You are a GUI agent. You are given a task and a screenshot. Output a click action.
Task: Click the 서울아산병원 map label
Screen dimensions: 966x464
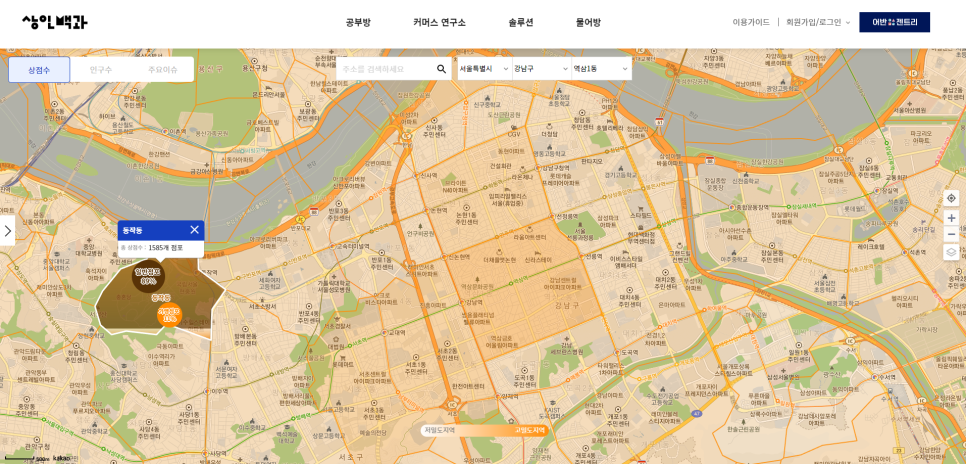coord(909,110)
